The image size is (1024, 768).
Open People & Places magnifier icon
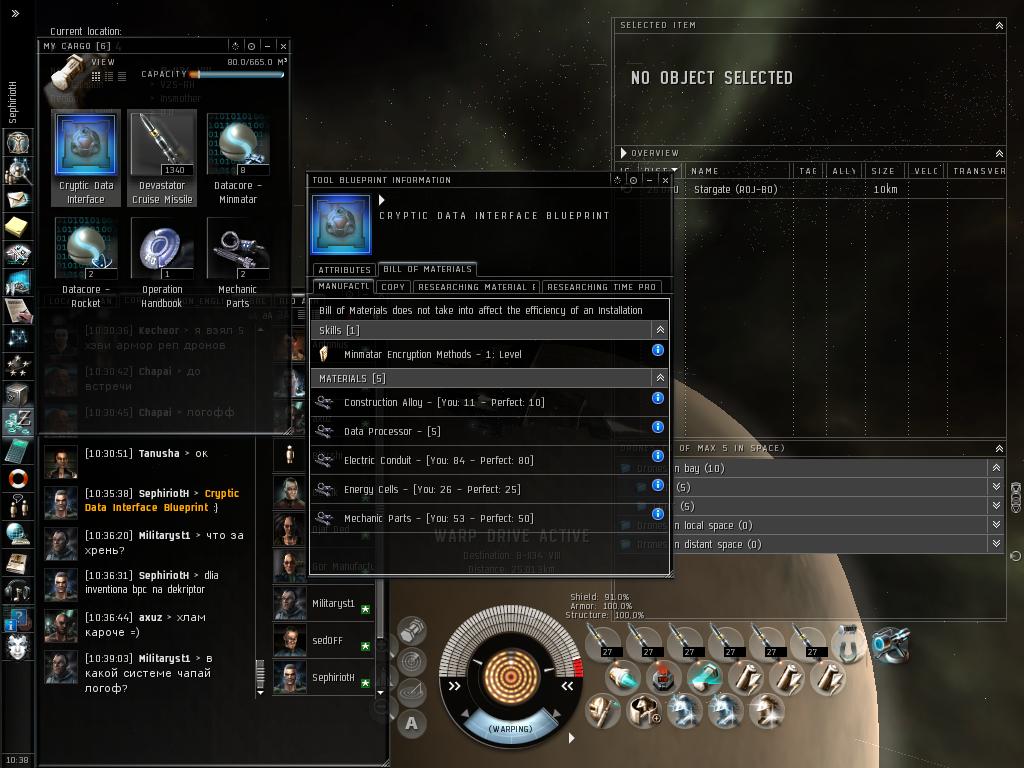(x=18, y=171)
